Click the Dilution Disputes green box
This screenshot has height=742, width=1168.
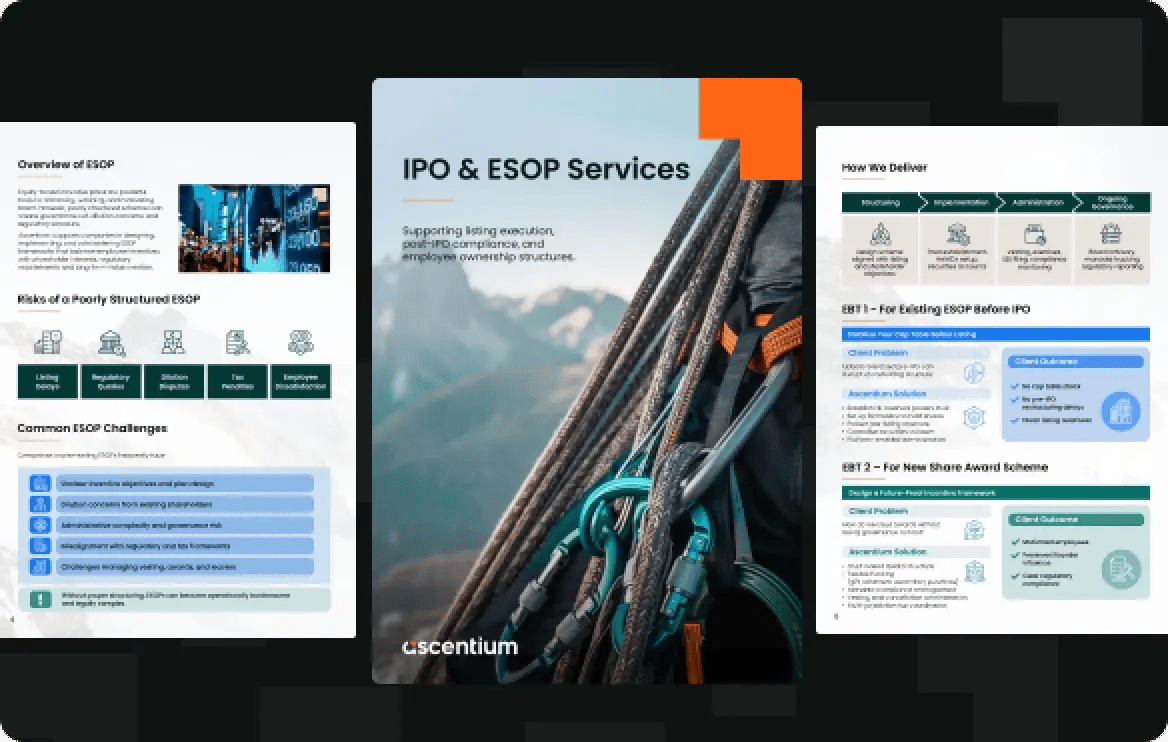point(174,381)
